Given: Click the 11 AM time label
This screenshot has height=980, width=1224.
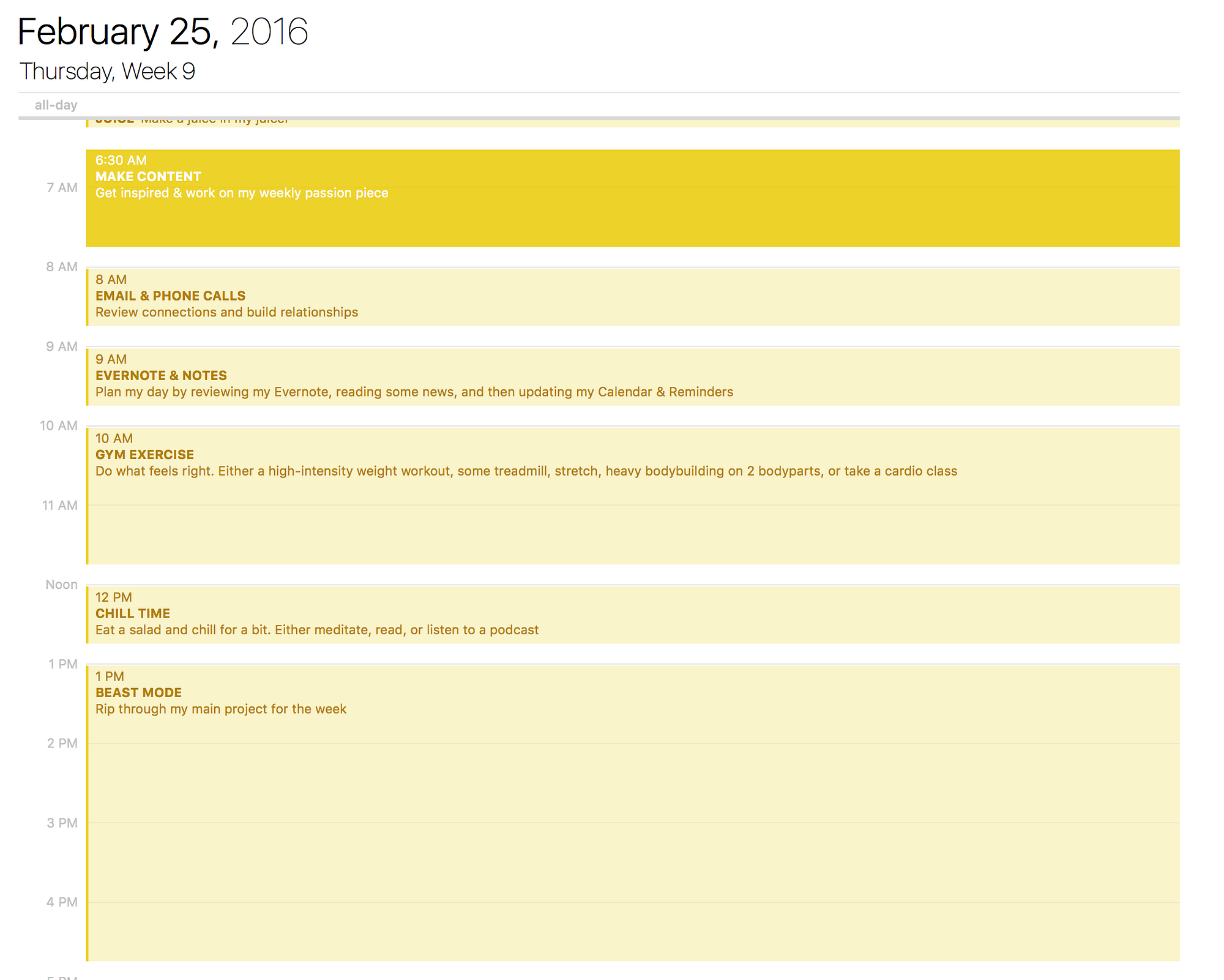Looking at the screenshot, I should [x=59, y=506].
